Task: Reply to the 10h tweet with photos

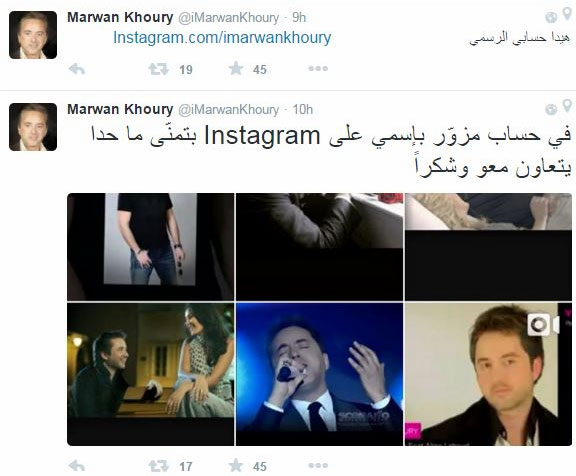Action: click(77, 466)
